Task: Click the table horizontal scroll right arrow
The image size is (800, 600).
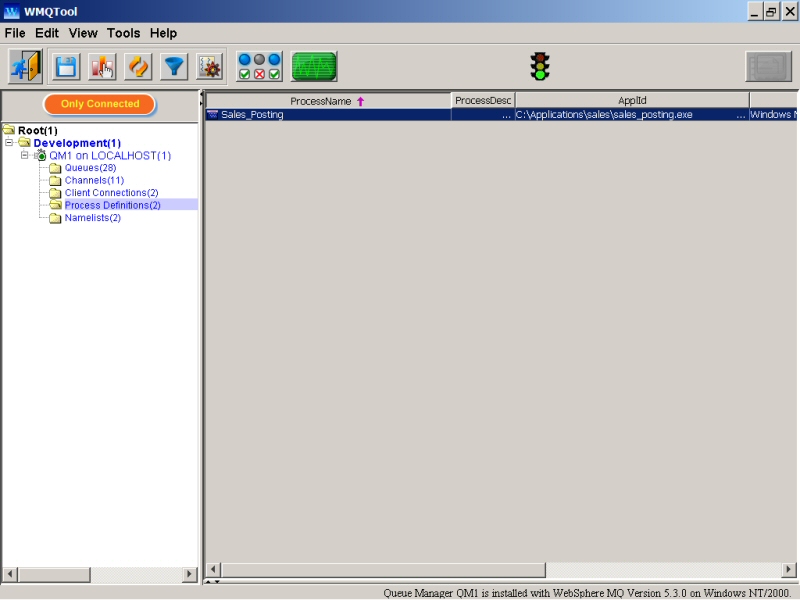Action: [788, 569]
